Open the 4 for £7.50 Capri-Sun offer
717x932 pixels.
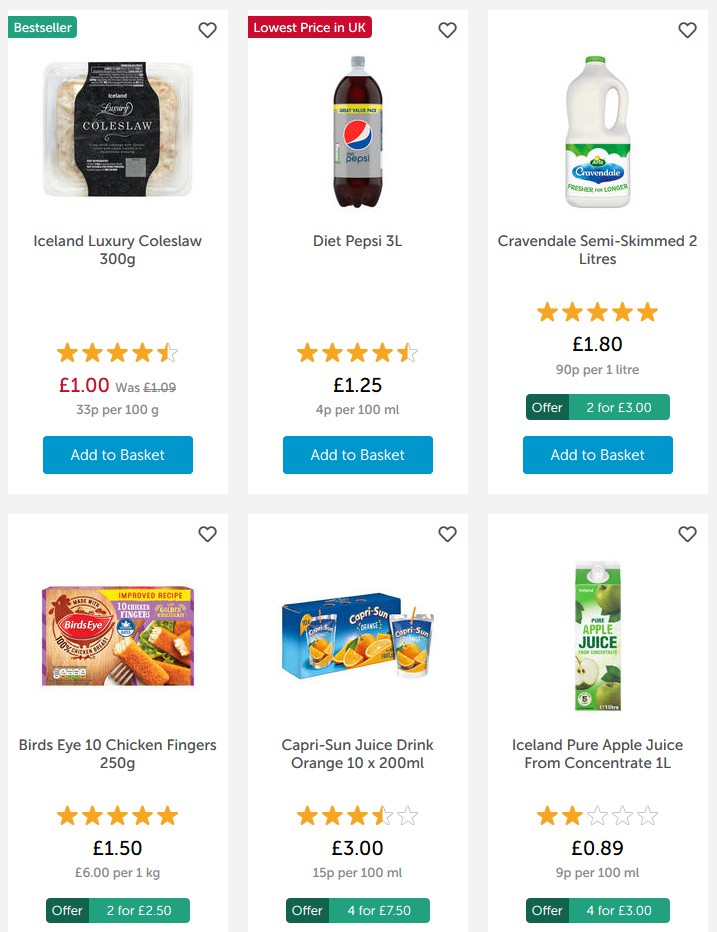357,910
